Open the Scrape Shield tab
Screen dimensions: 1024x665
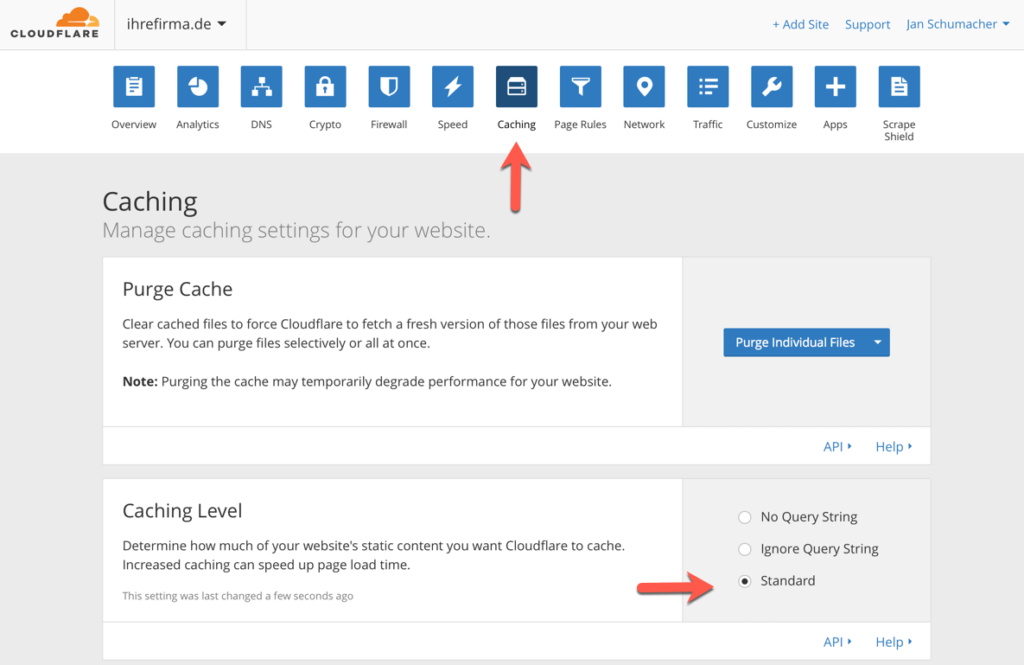coord(898,87)
